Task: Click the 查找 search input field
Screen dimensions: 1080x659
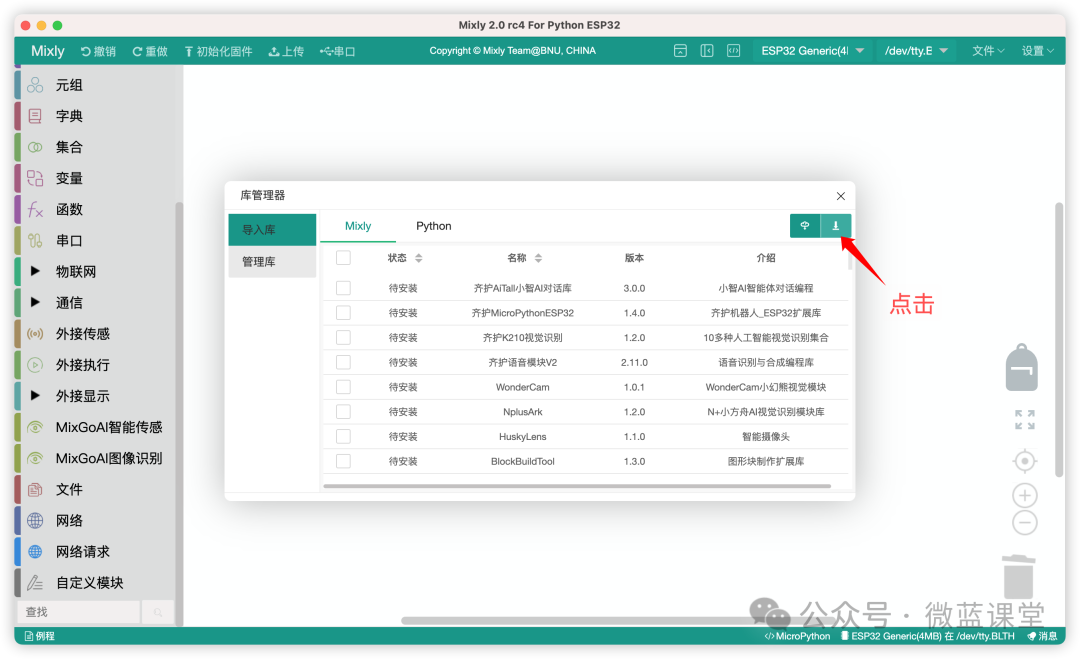Action: point(78,612)
